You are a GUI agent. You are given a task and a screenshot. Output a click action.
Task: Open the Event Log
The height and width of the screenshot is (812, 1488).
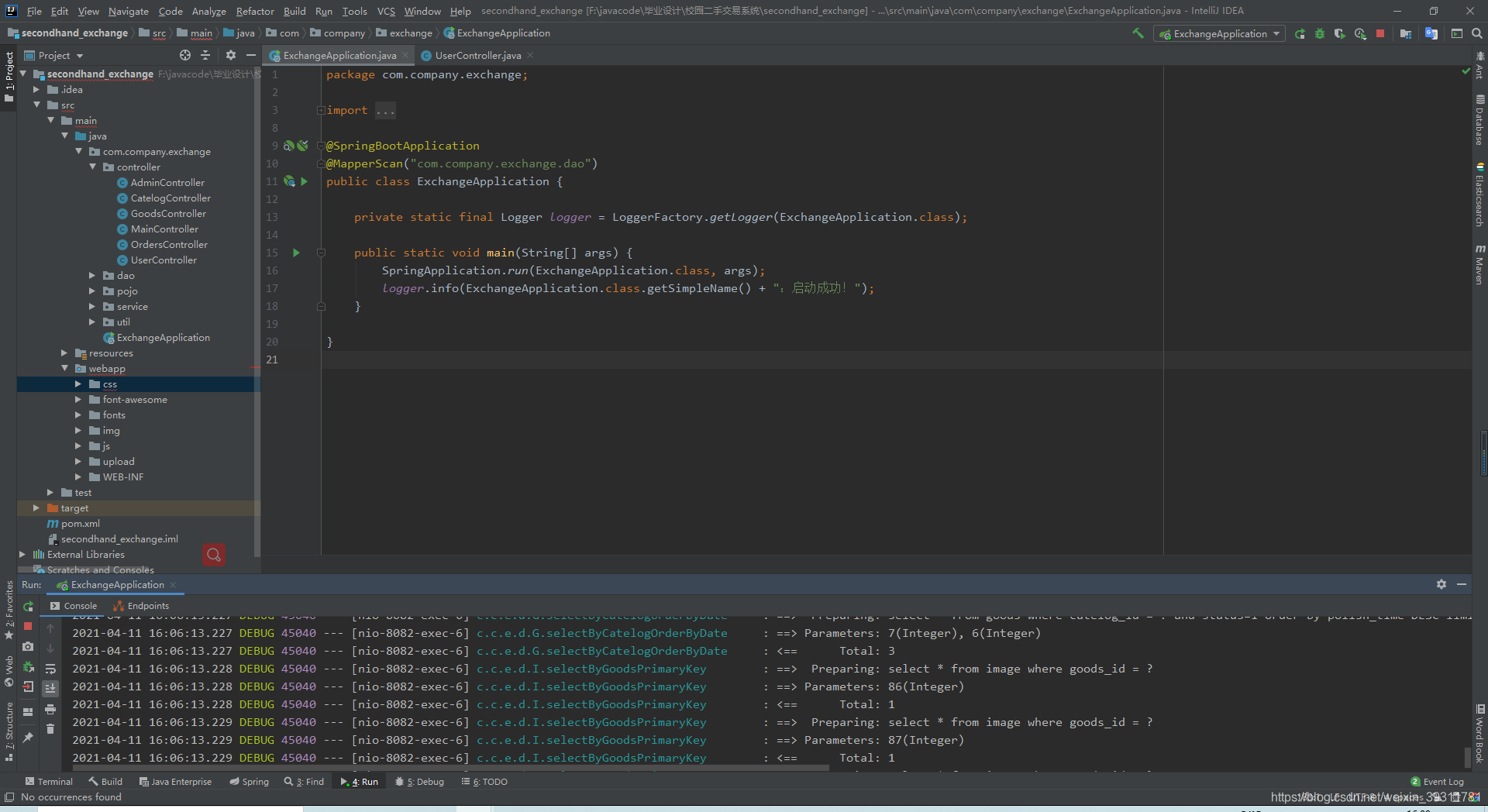click(1437, 782)
